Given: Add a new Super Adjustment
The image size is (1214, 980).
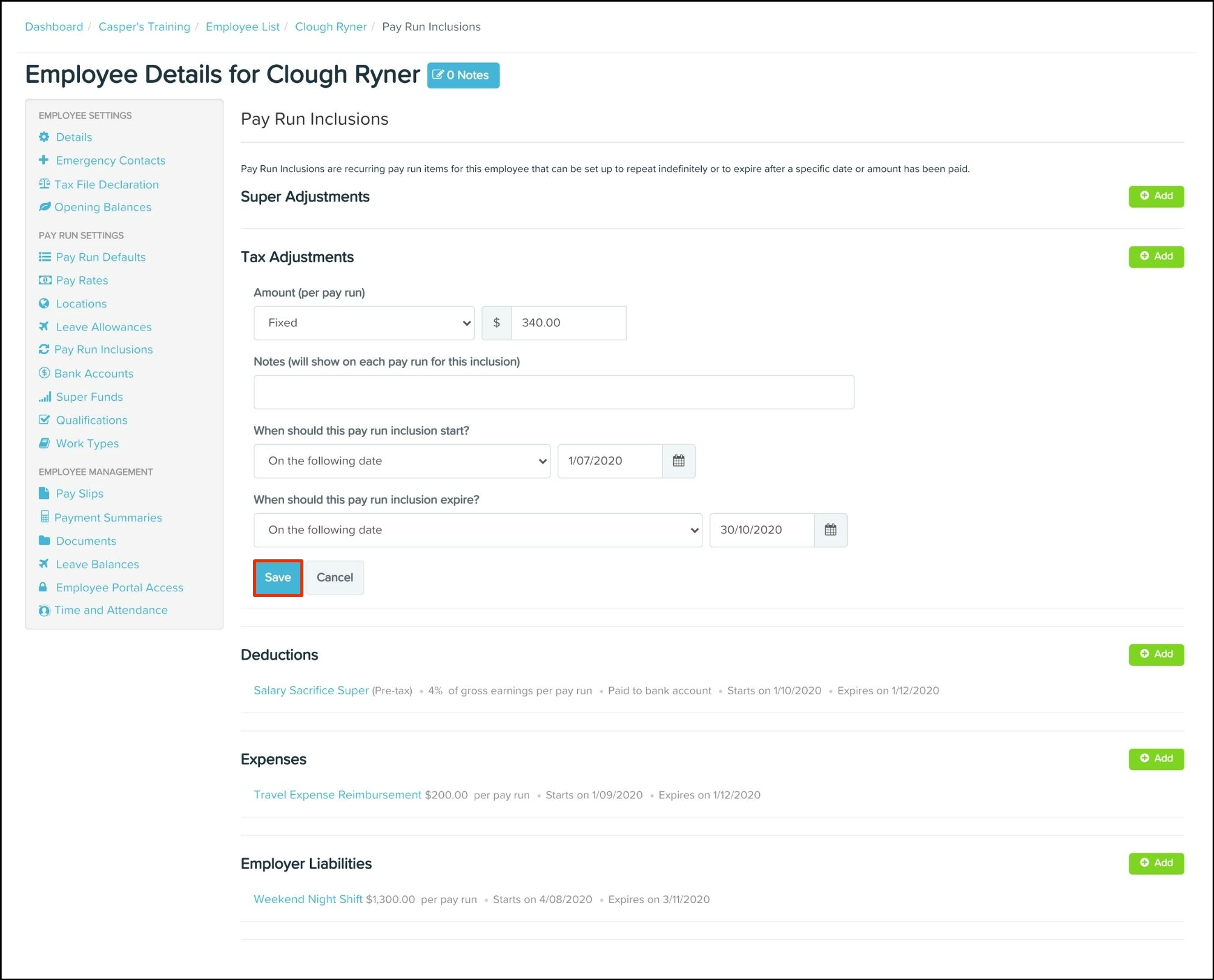Looking at the screenshot, I should click(1155, 196).
